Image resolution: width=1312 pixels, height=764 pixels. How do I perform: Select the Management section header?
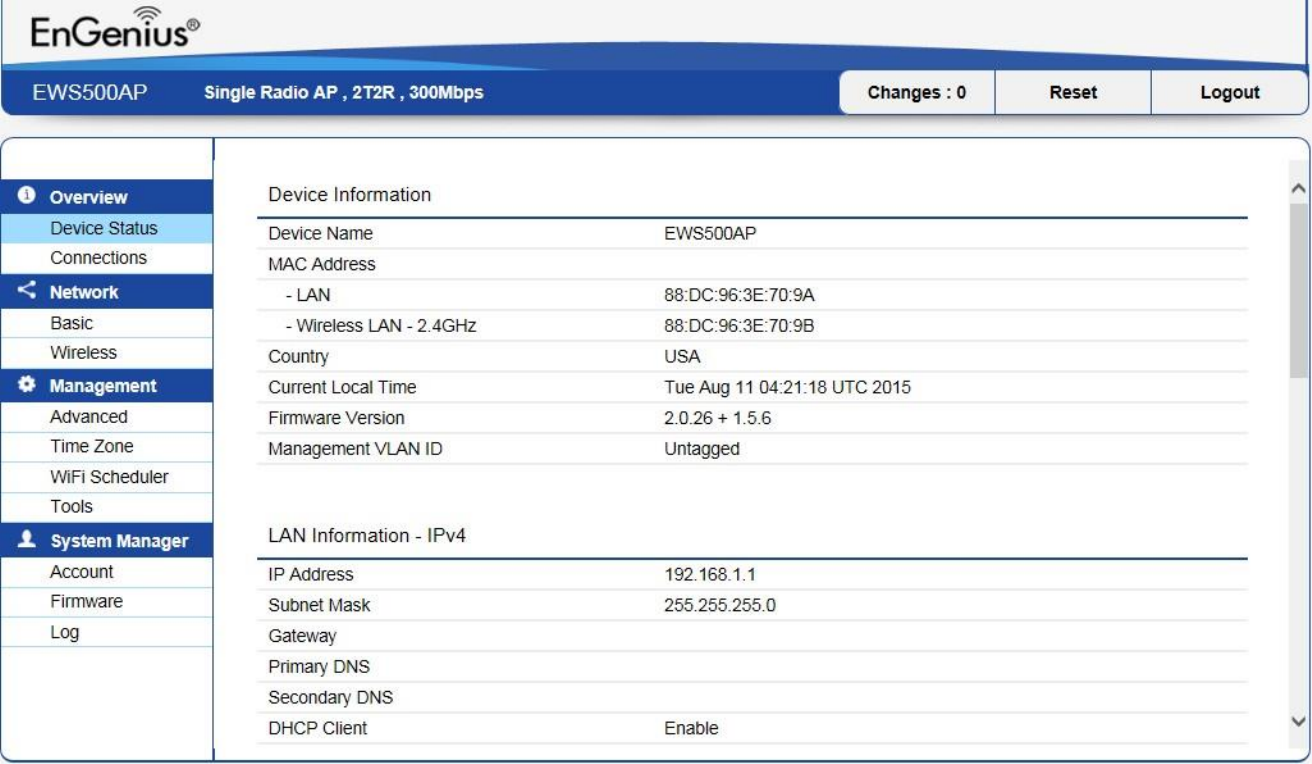[107, 386]
